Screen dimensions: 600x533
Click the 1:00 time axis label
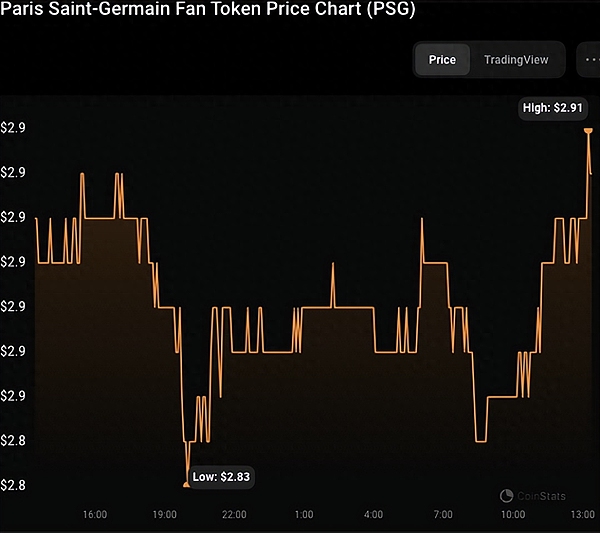tap(304, 514)
